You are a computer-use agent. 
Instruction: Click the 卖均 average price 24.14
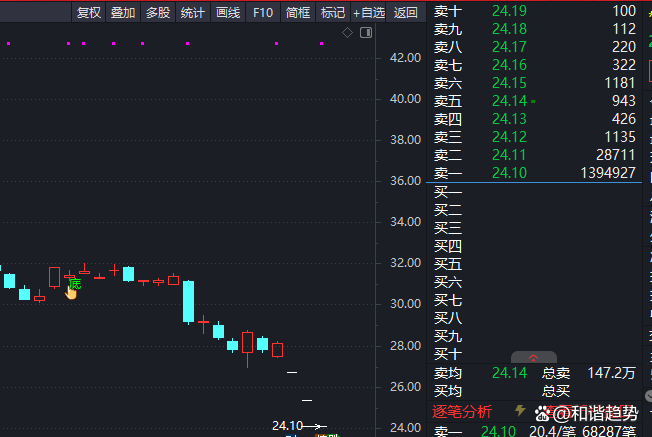click(509, 373)
